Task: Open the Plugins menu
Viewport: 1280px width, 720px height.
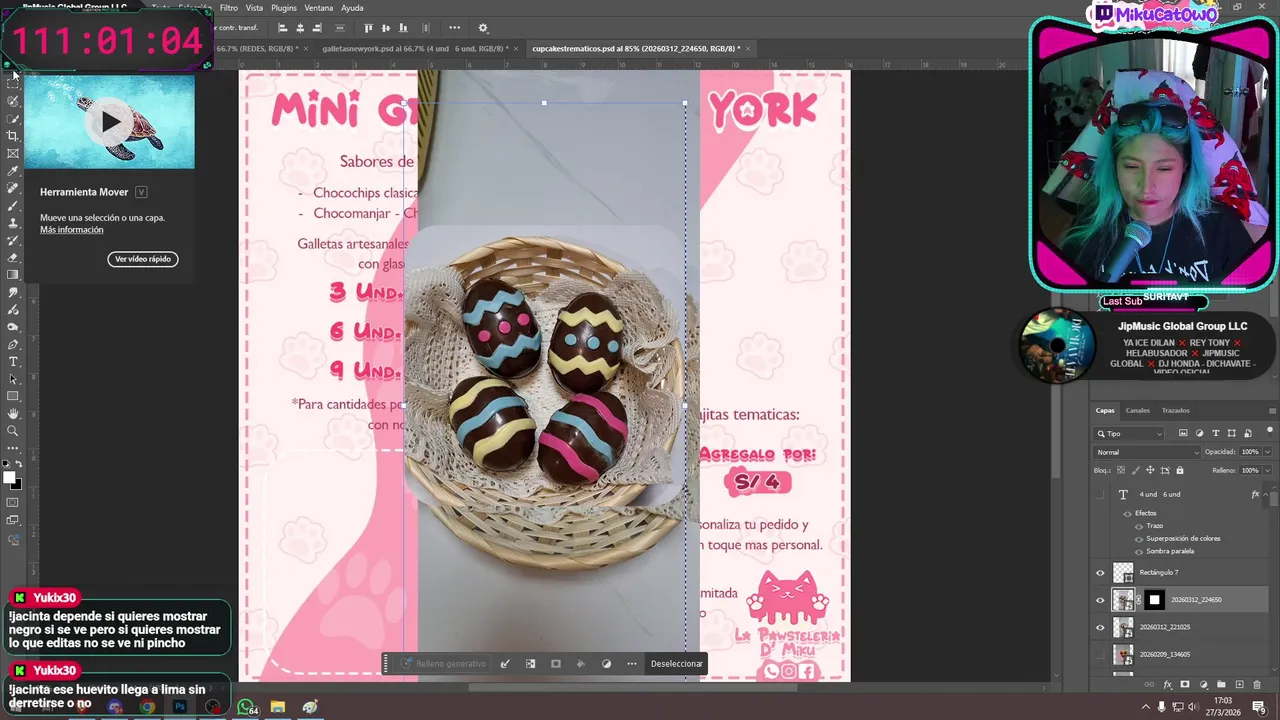Action: 284,8
